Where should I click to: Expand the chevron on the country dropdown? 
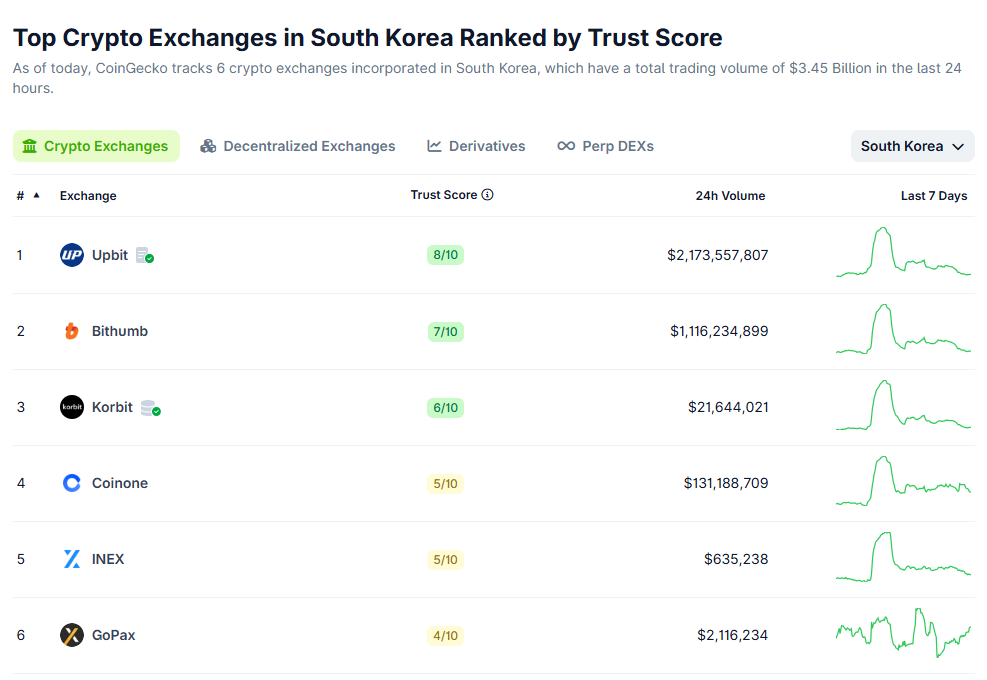click(x=959, y=146)
